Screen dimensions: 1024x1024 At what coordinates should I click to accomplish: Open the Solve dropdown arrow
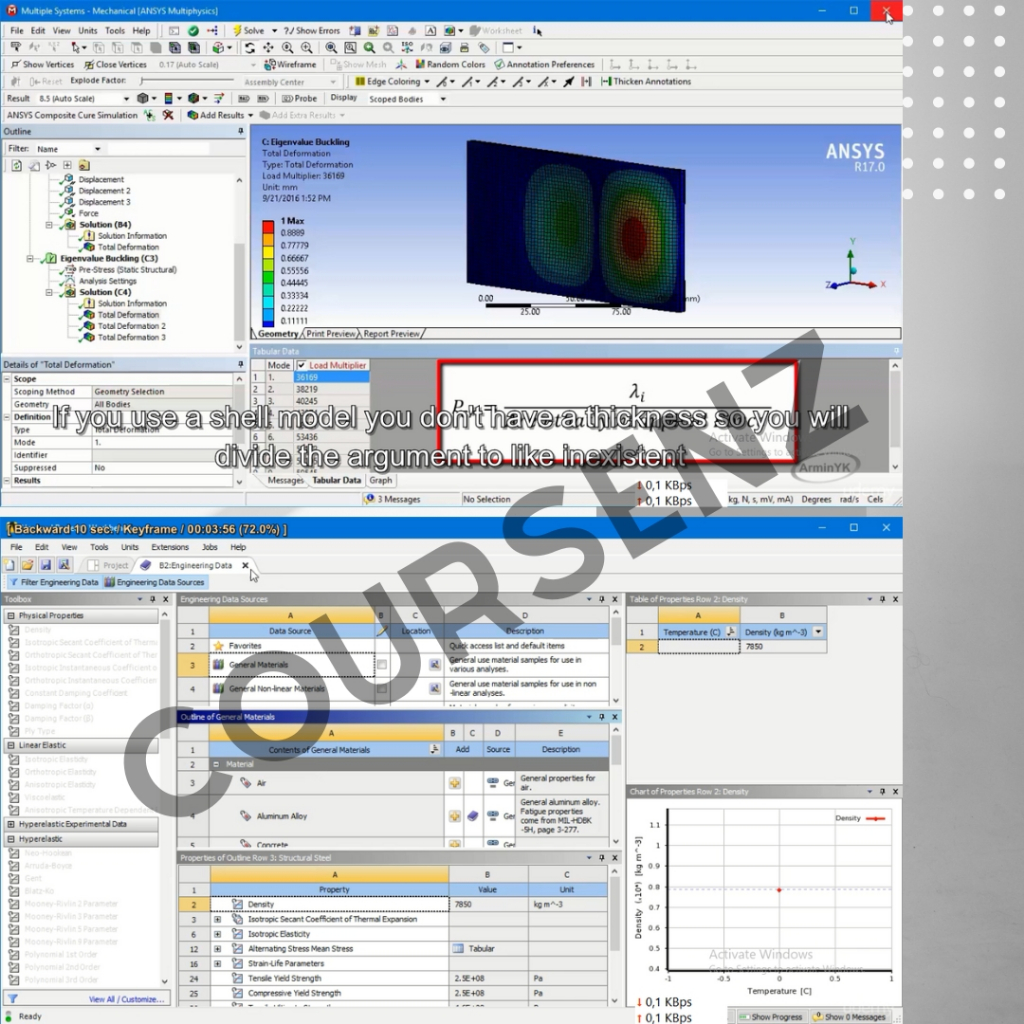(x=274, y=31)
